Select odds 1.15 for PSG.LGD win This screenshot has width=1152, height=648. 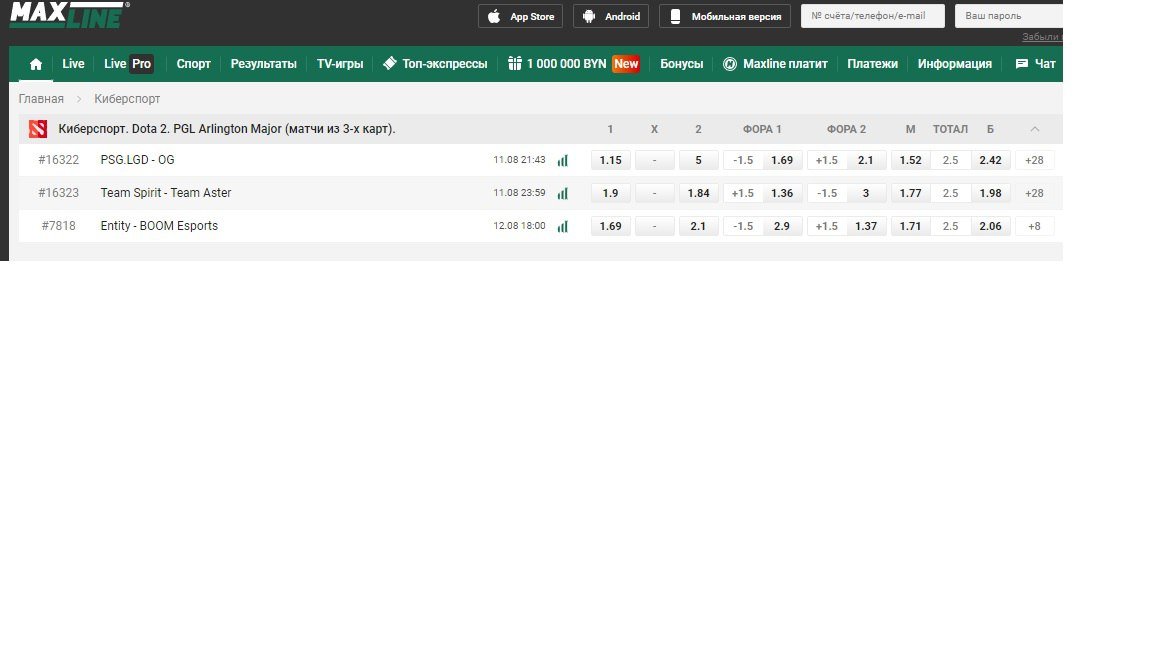[610, 160]
